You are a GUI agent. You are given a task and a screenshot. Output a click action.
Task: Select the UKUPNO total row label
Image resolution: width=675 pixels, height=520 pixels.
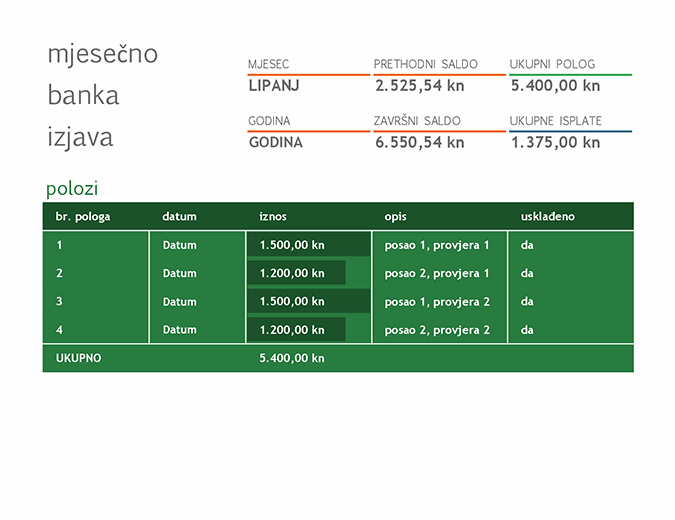point(79,358)
